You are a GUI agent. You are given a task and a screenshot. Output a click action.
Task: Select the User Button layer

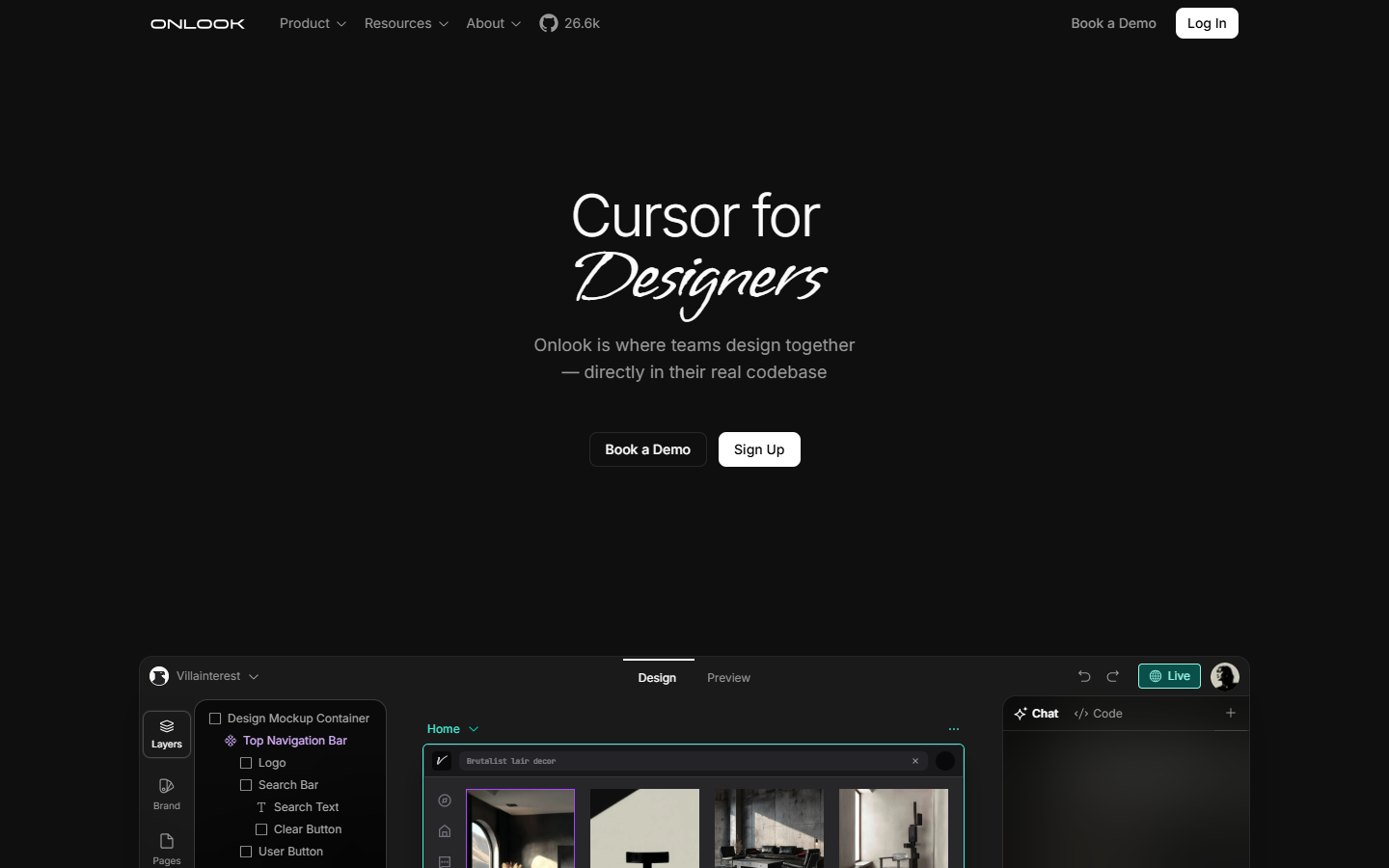pos(282,852)
